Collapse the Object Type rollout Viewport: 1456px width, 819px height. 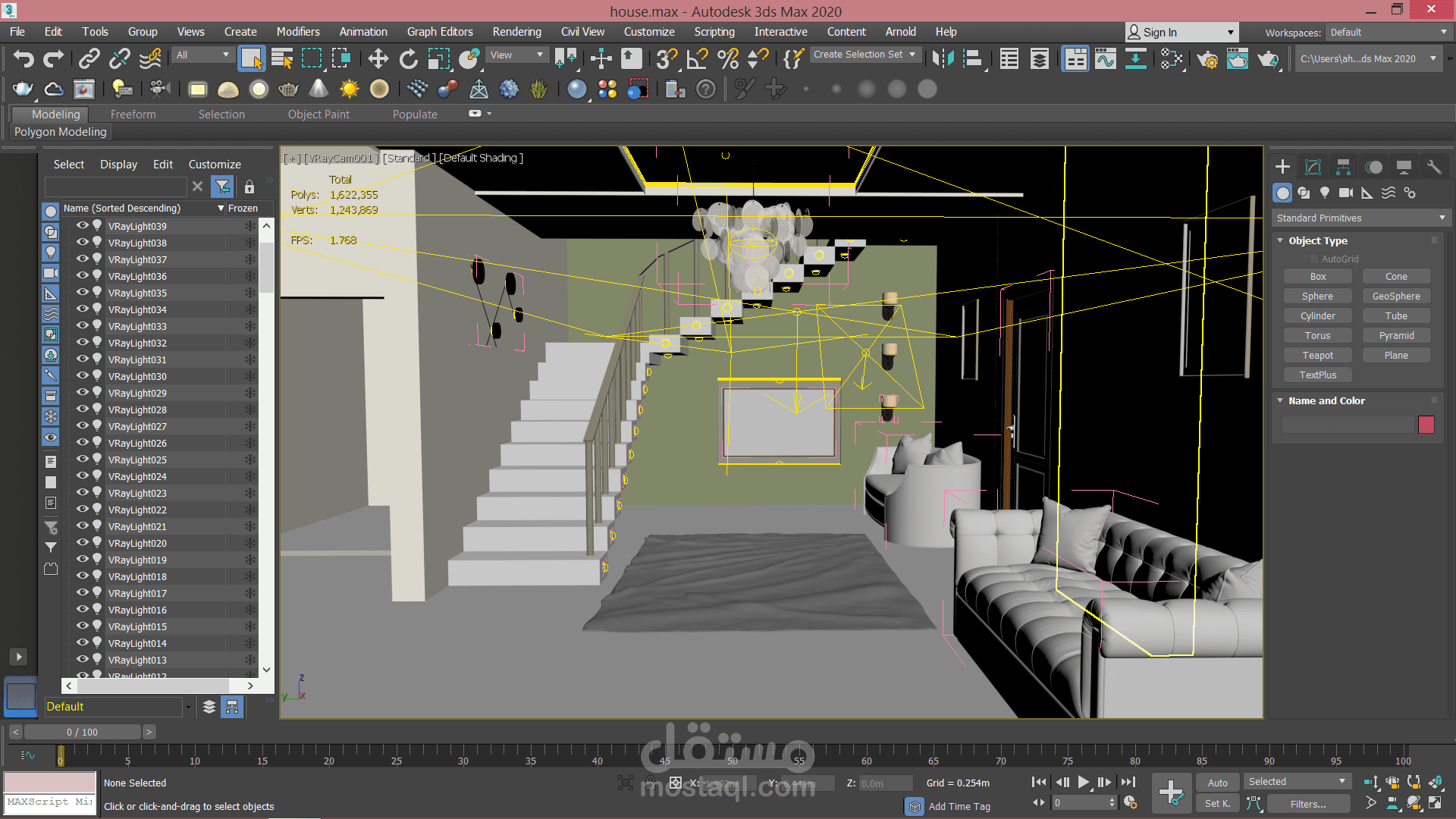click(x=1318, y=240)
